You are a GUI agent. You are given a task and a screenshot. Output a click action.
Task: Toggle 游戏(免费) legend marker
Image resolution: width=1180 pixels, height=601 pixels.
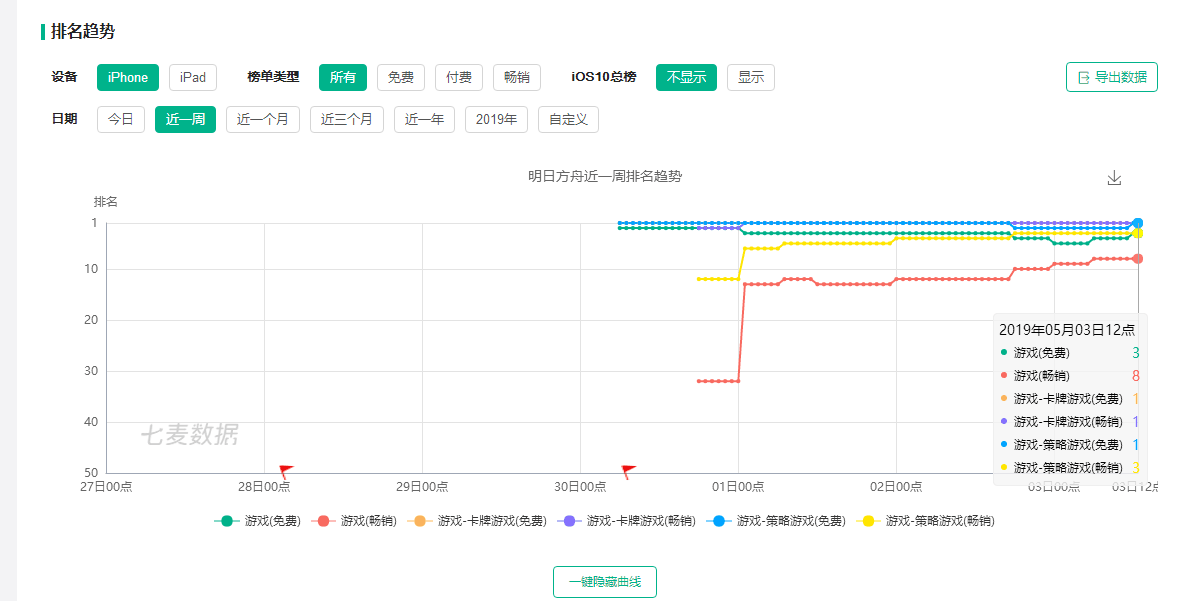coord(227,521)
